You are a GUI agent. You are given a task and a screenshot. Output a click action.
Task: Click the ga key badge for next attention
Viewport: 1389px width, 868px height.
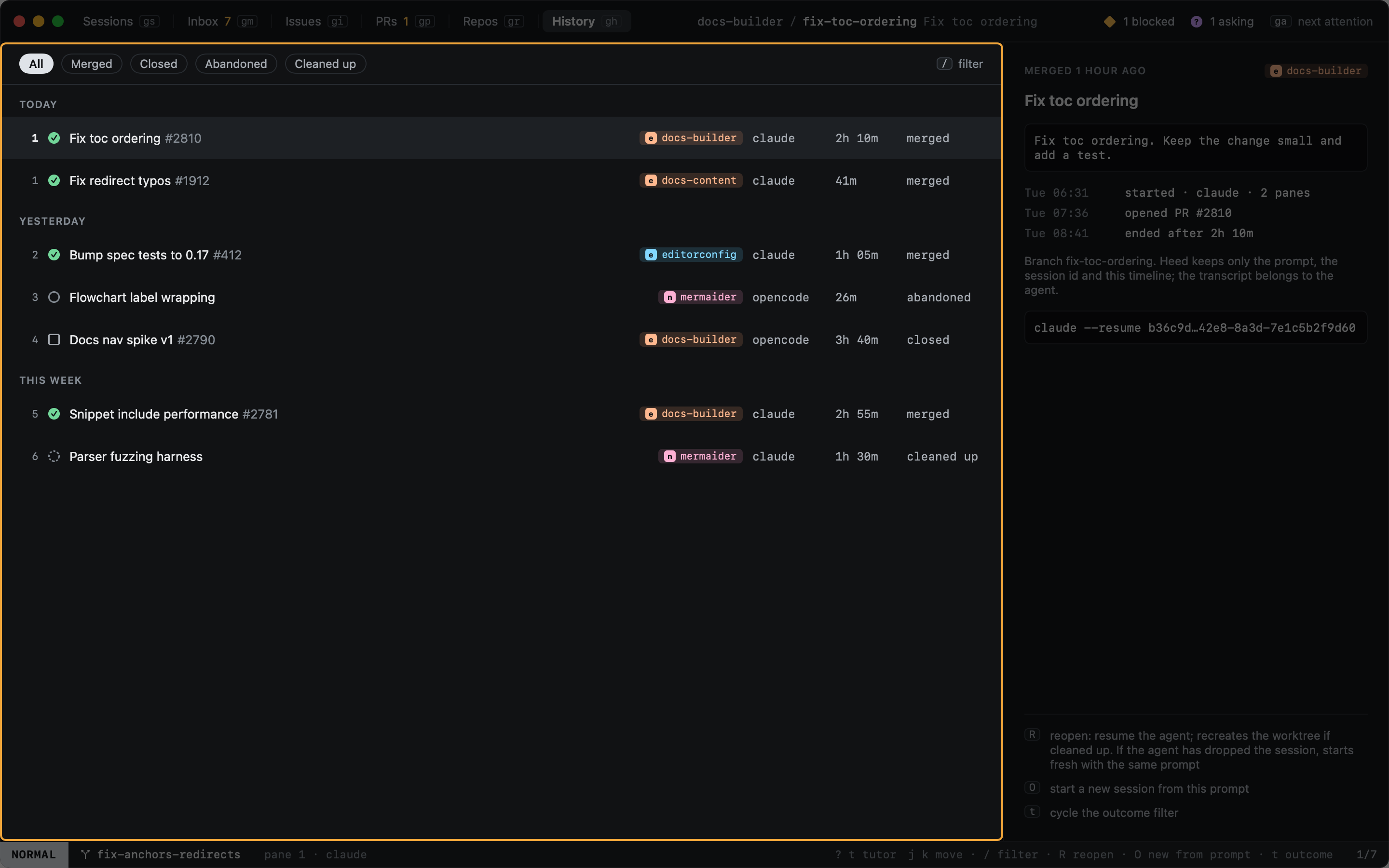[x=1280, y=21]
